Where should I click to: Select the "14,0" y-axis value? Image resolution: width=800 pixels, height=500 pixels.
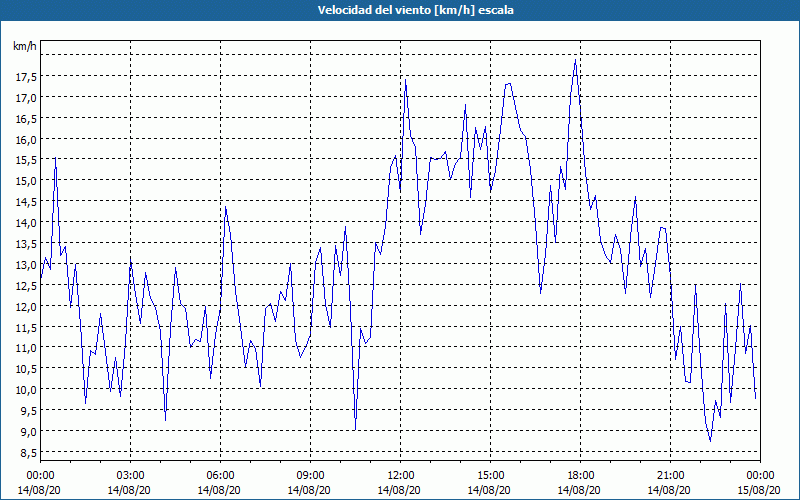click(26, 222)
